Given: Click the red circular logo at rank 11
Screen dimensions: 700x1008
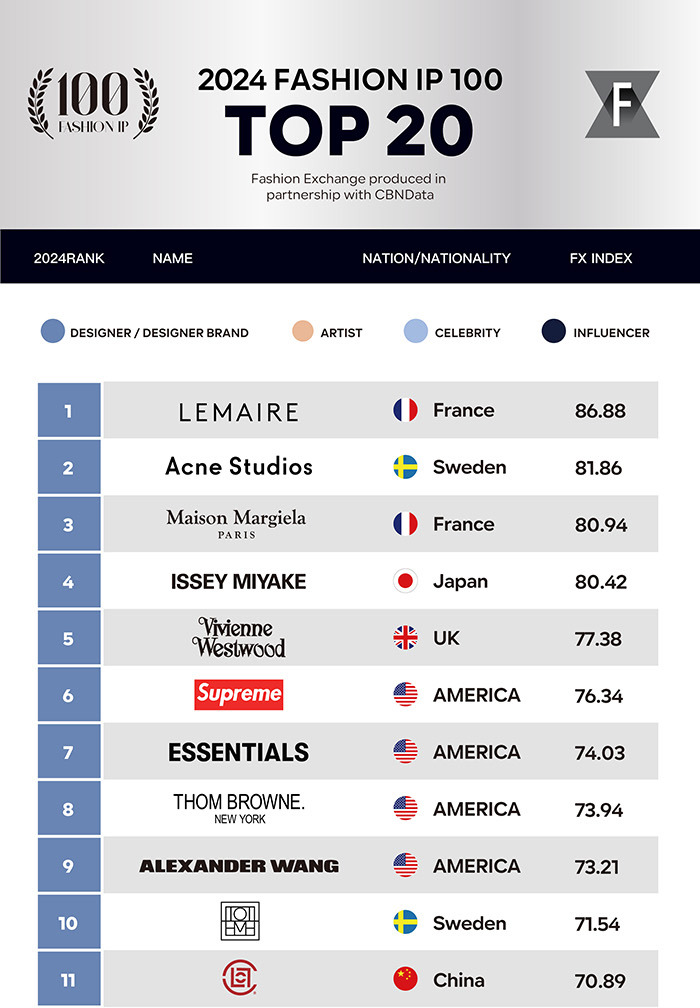Looking at the screenshot, I should point(239,978).
